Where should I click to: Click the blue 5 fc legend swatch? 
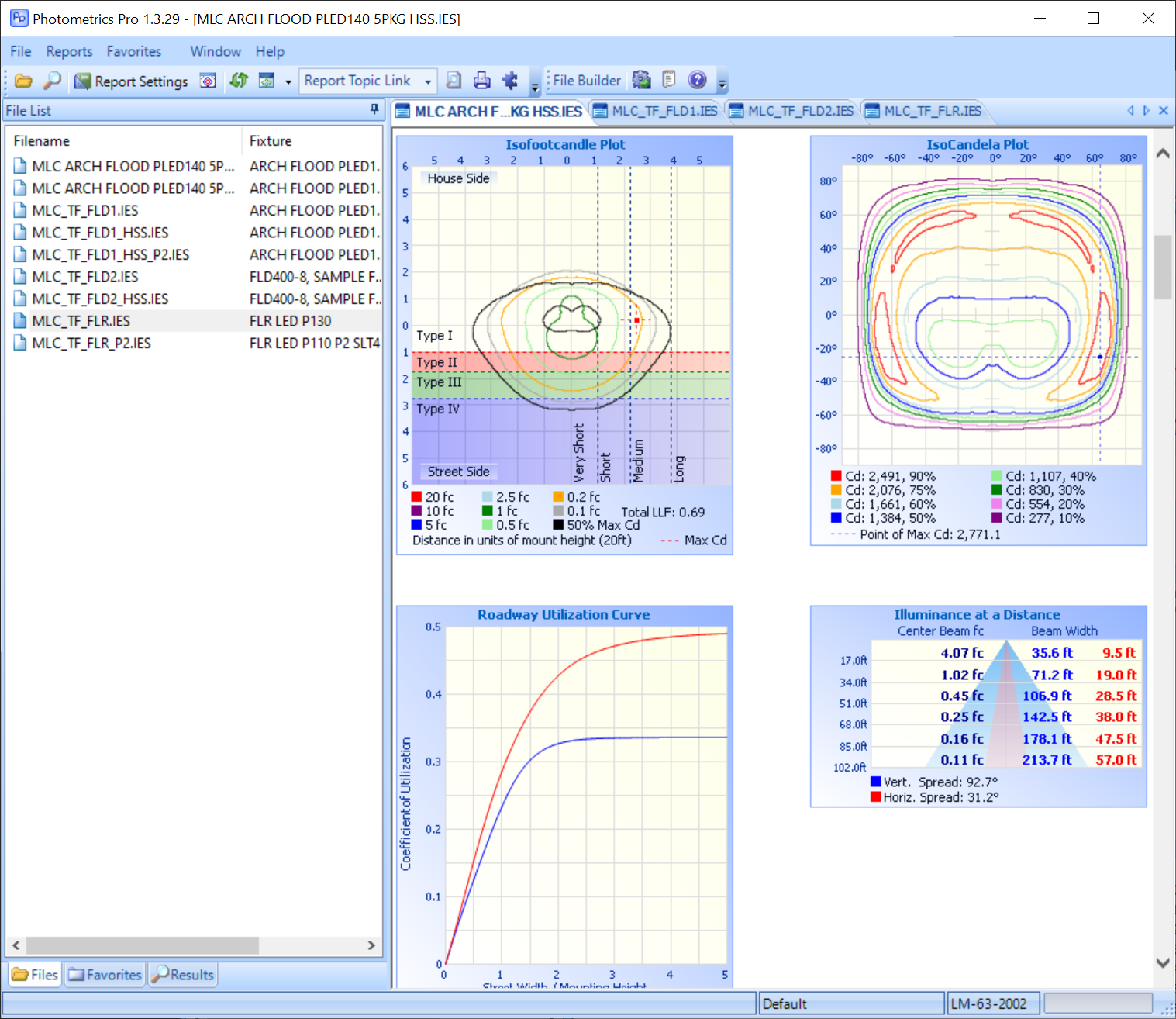coord(416,525)
